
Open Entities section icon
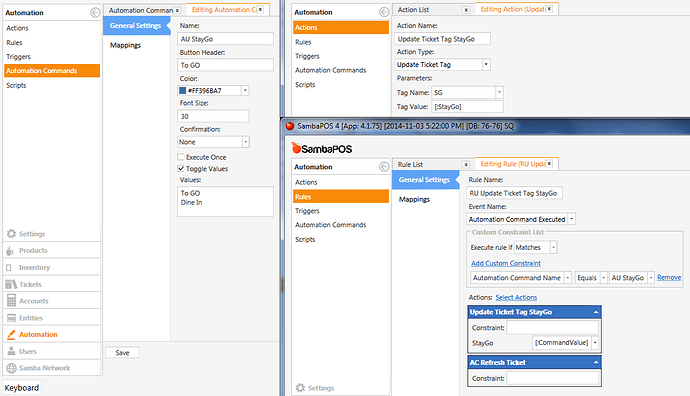[11, 318]
